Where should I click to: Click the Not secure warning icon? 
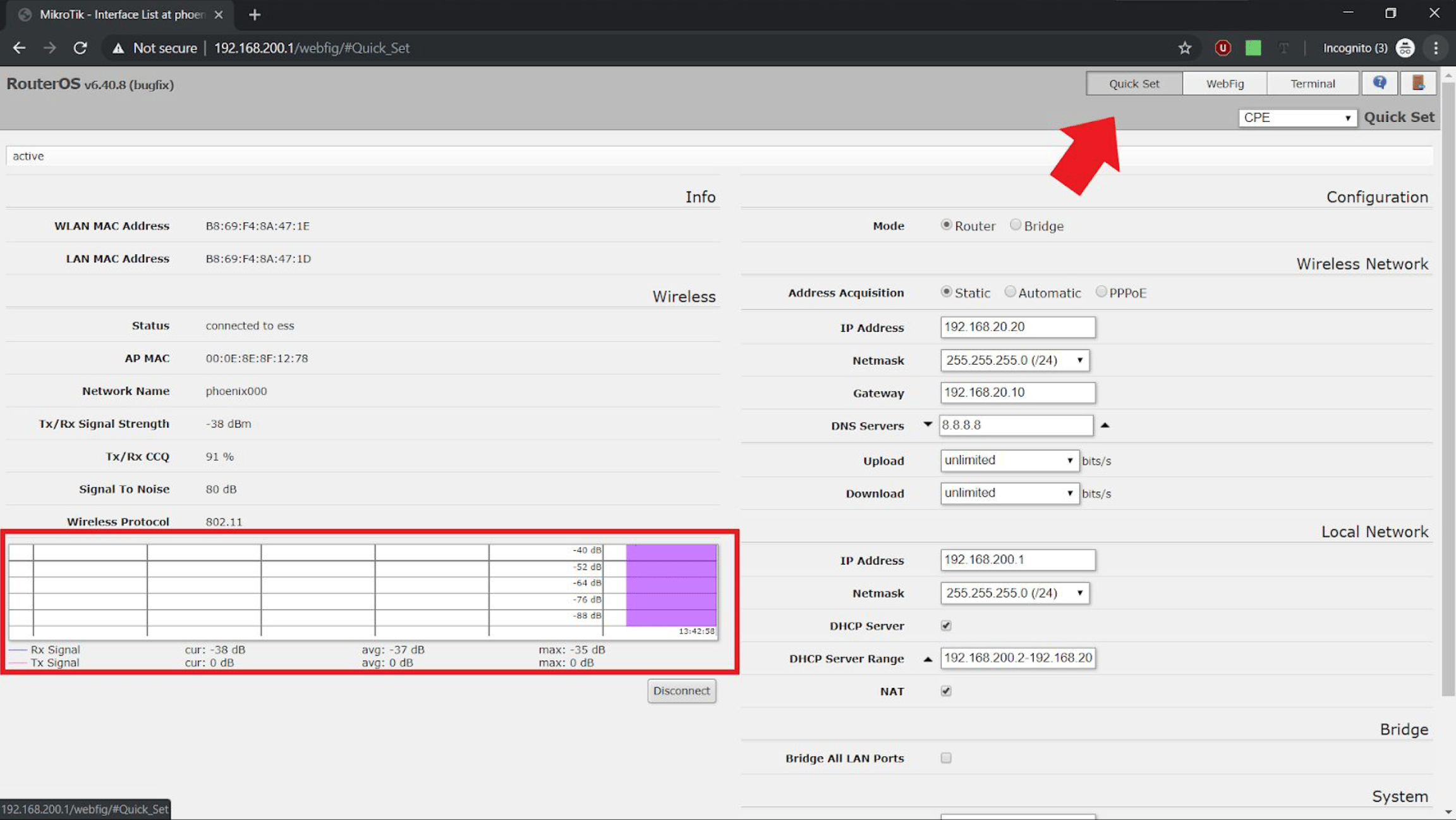pos(118,48)
